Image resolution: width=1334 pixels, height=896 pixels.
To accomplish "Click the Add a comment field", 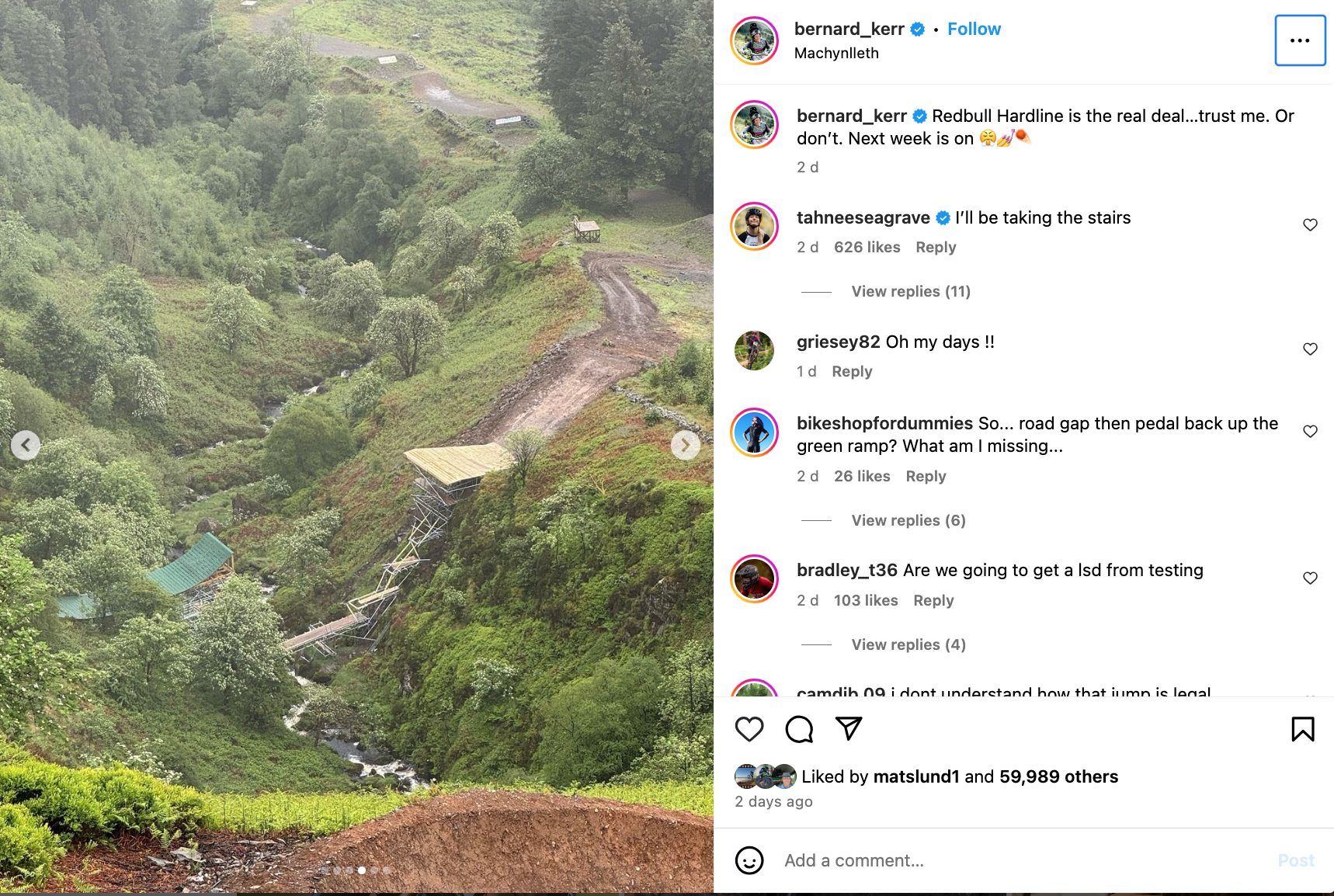I will 1009,860.
